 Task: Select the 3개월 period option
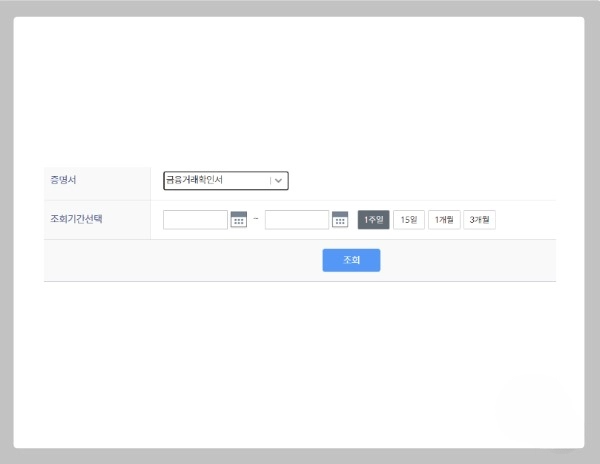point(479,220)
